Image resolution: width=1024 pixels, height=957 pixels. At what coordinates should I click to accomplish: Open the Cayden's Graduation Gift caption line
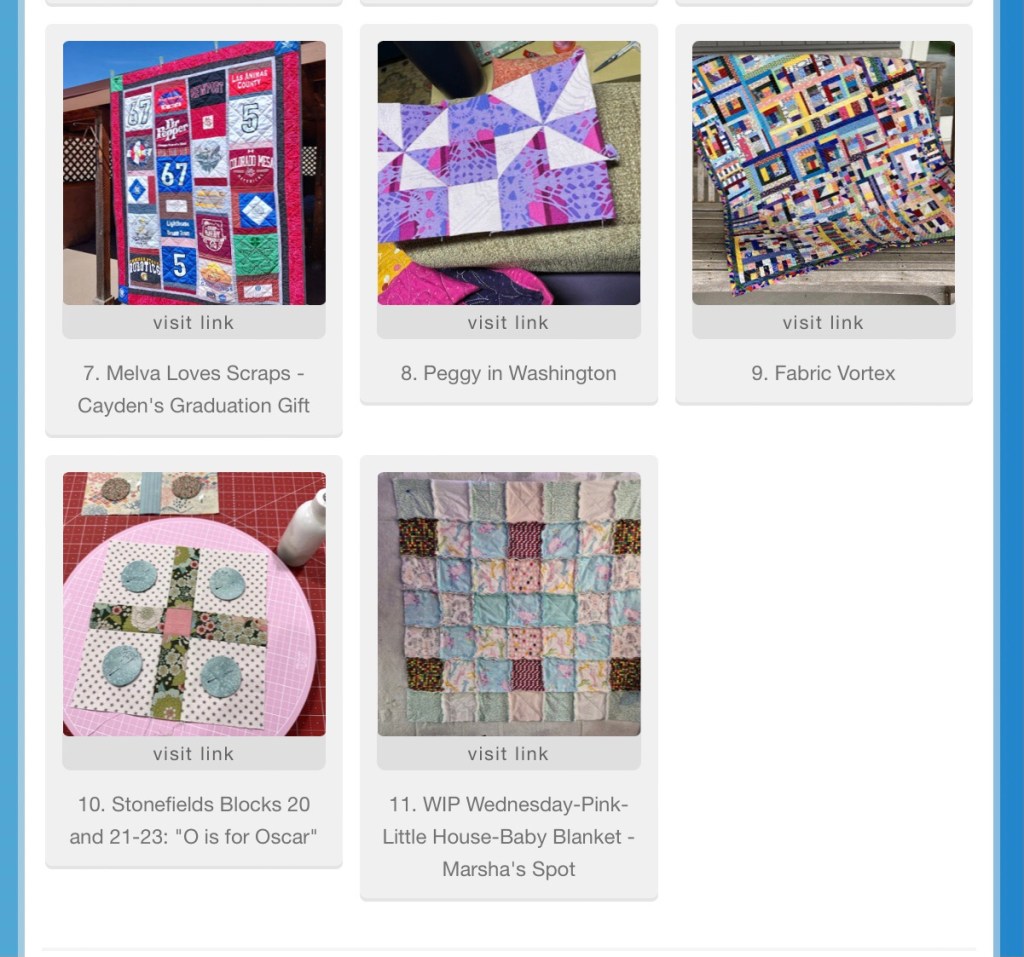[193, 406]
